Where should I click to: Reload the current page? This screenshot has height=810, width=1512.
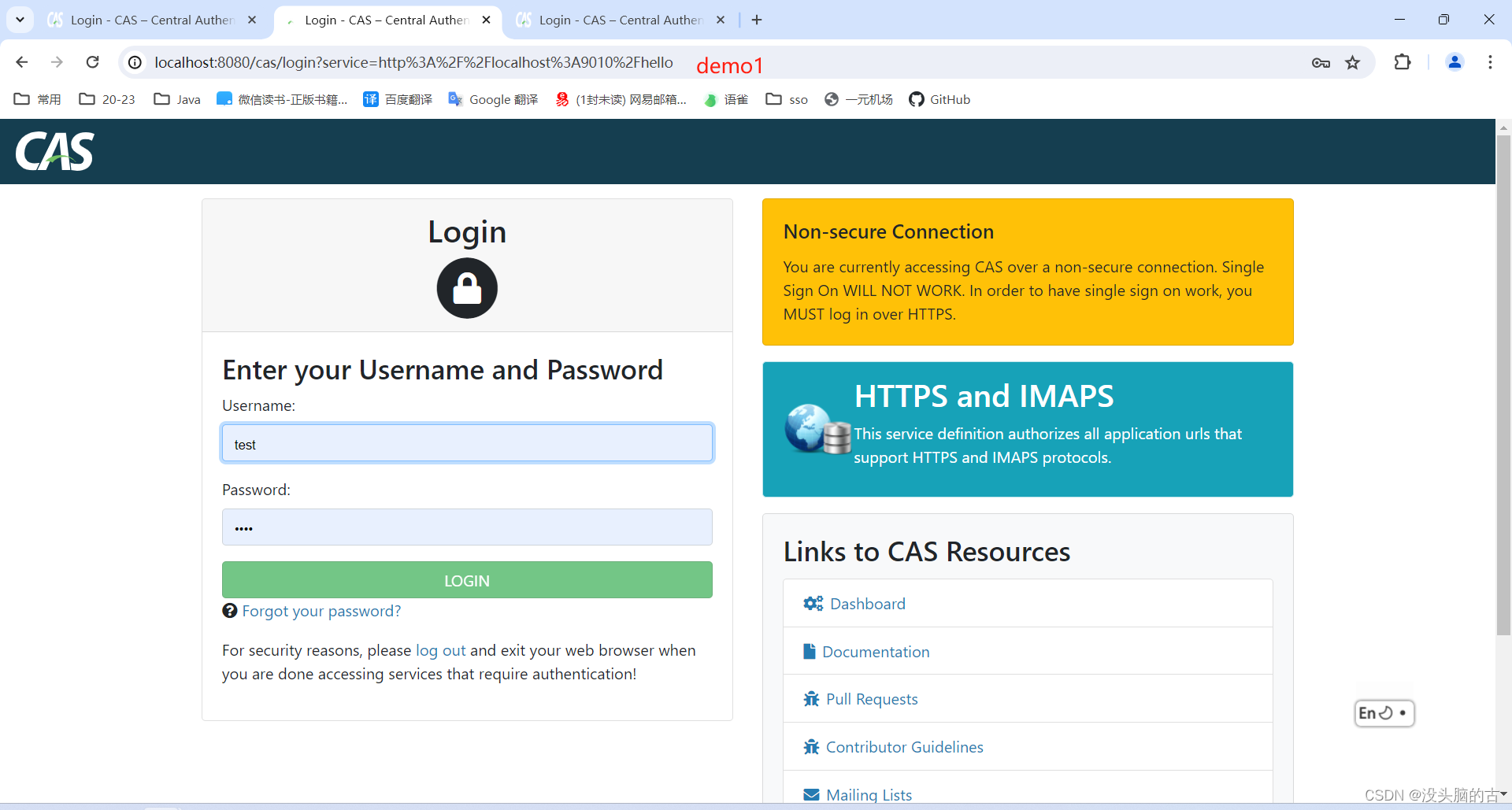click(92, 62)
